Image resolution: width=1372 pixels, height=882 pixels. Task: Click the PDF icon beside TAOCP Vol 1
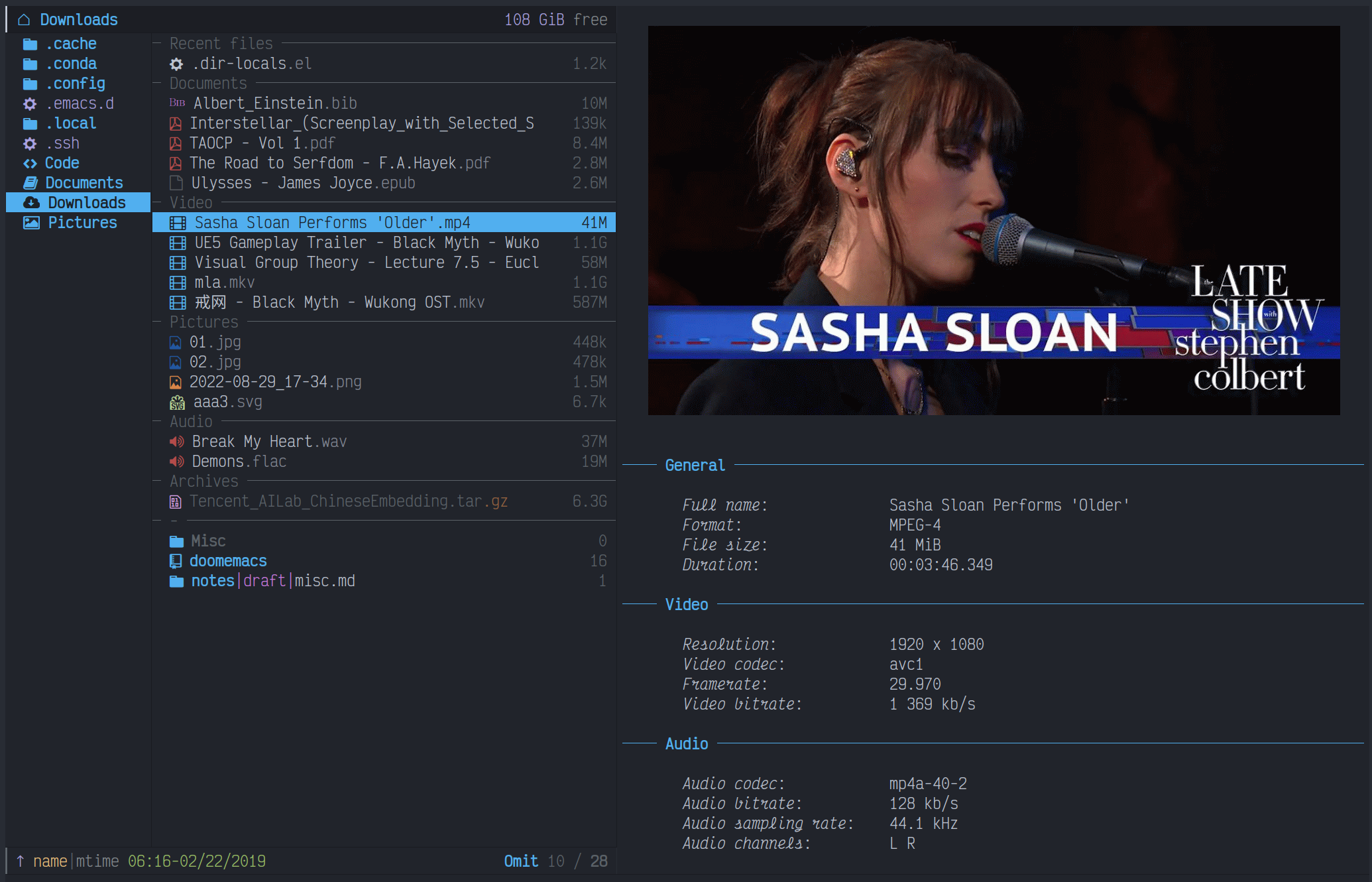pyautogui.click(x=176, y=144)
